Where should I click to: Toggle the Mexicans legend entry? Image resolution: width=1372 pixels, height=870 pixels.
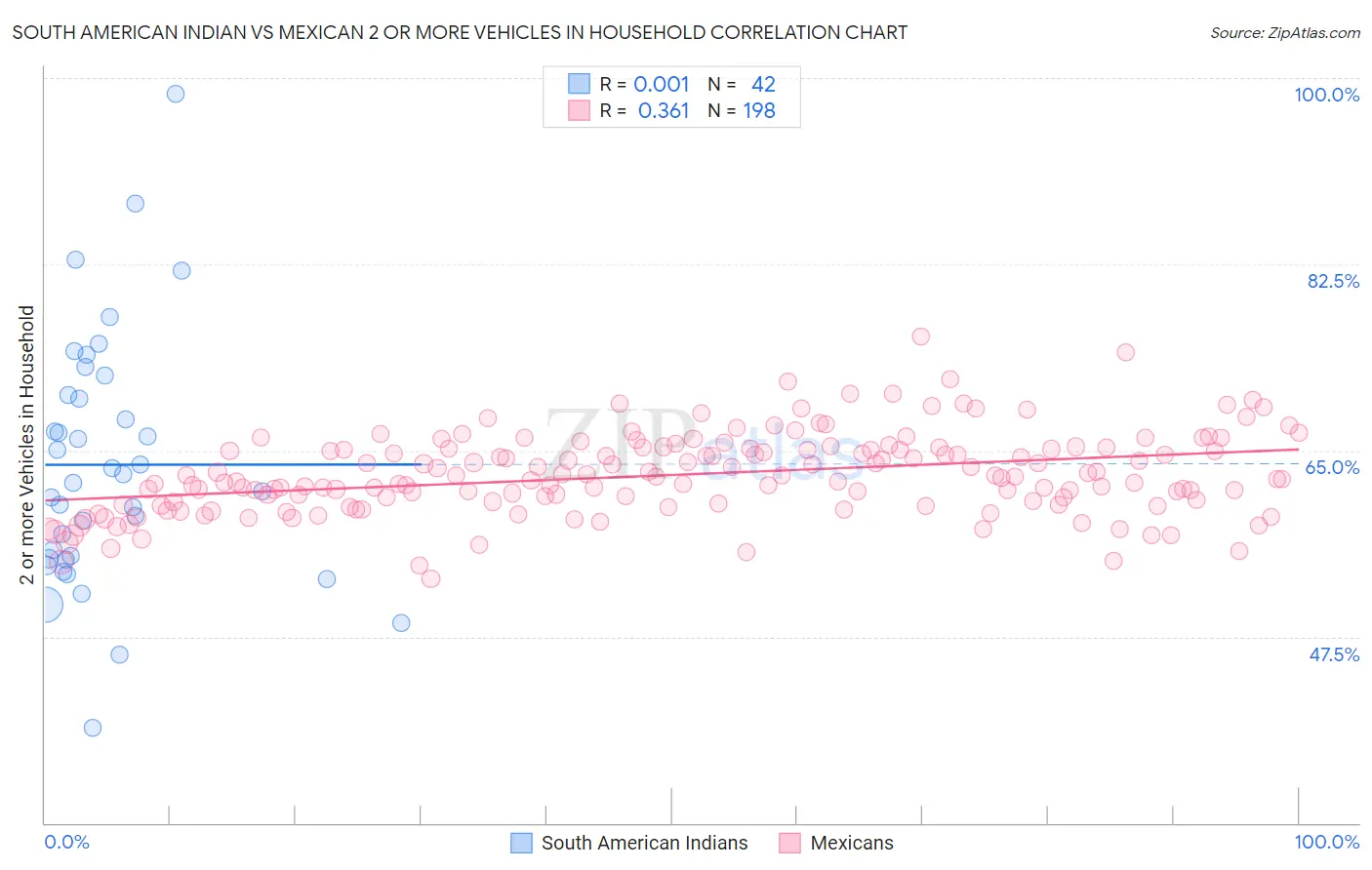pos(836,843)
